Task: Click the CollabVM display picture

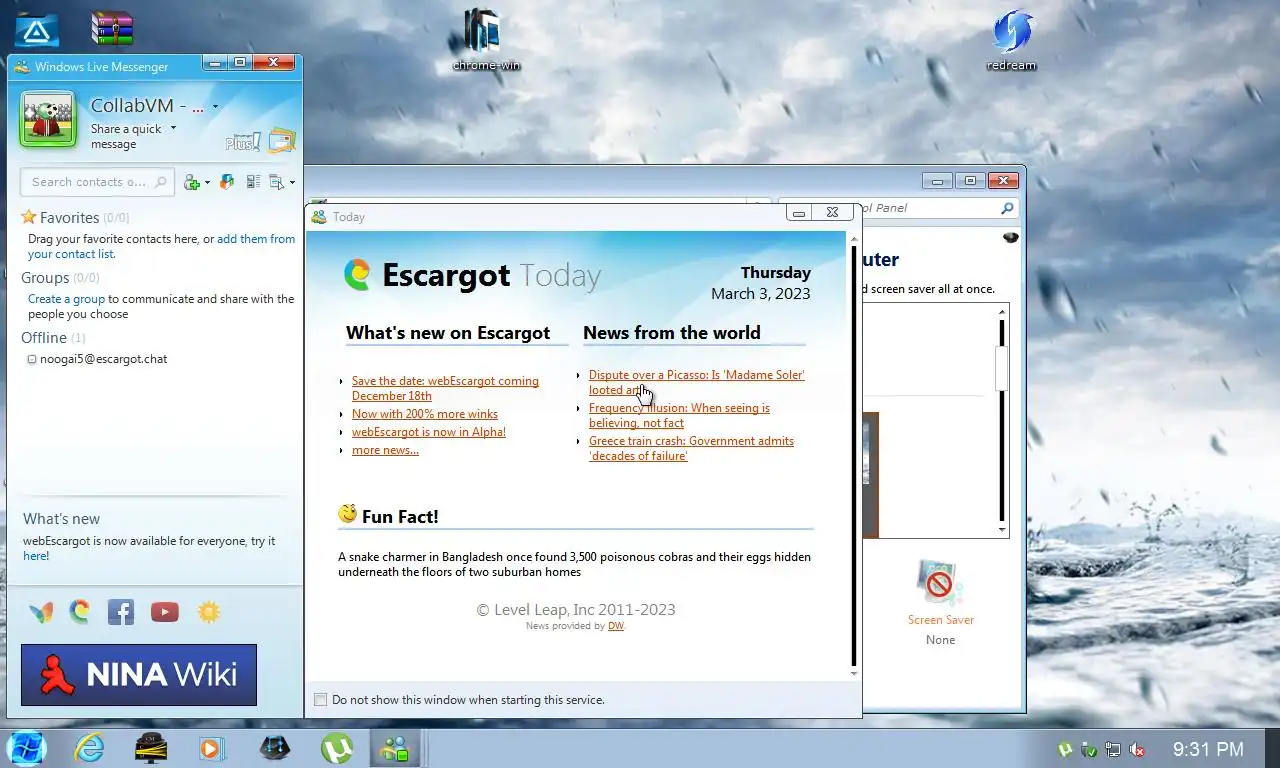Action: pos(48,120)
